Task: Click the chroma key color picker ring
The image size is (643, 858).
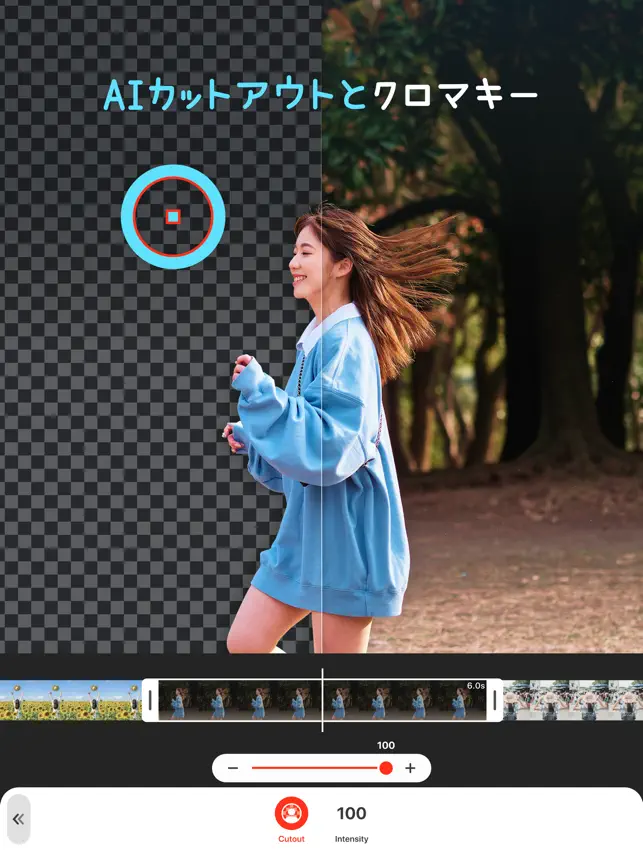Action: pos(173,217)
